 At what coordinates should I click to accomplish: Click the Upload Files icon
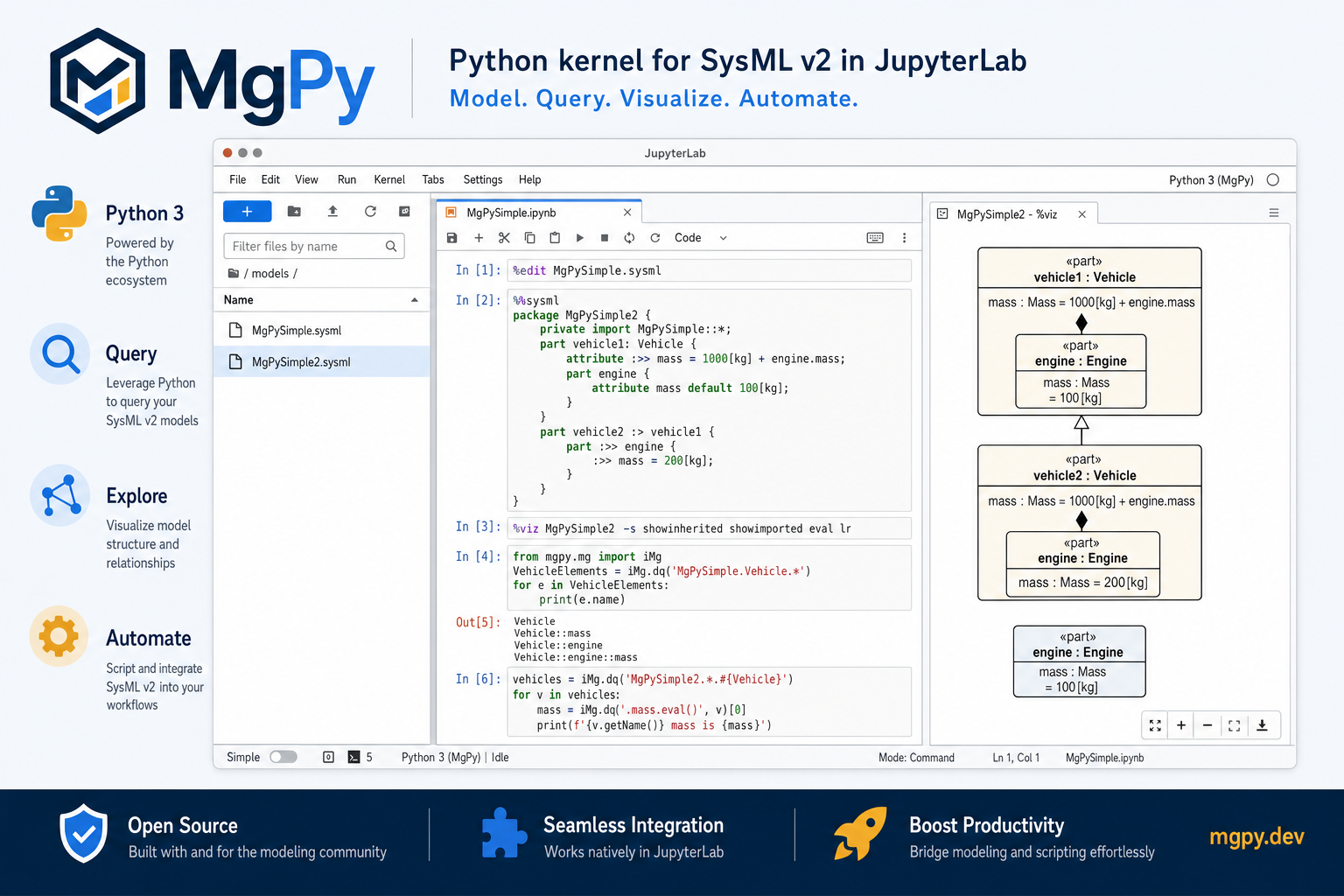tap(332, 212)
